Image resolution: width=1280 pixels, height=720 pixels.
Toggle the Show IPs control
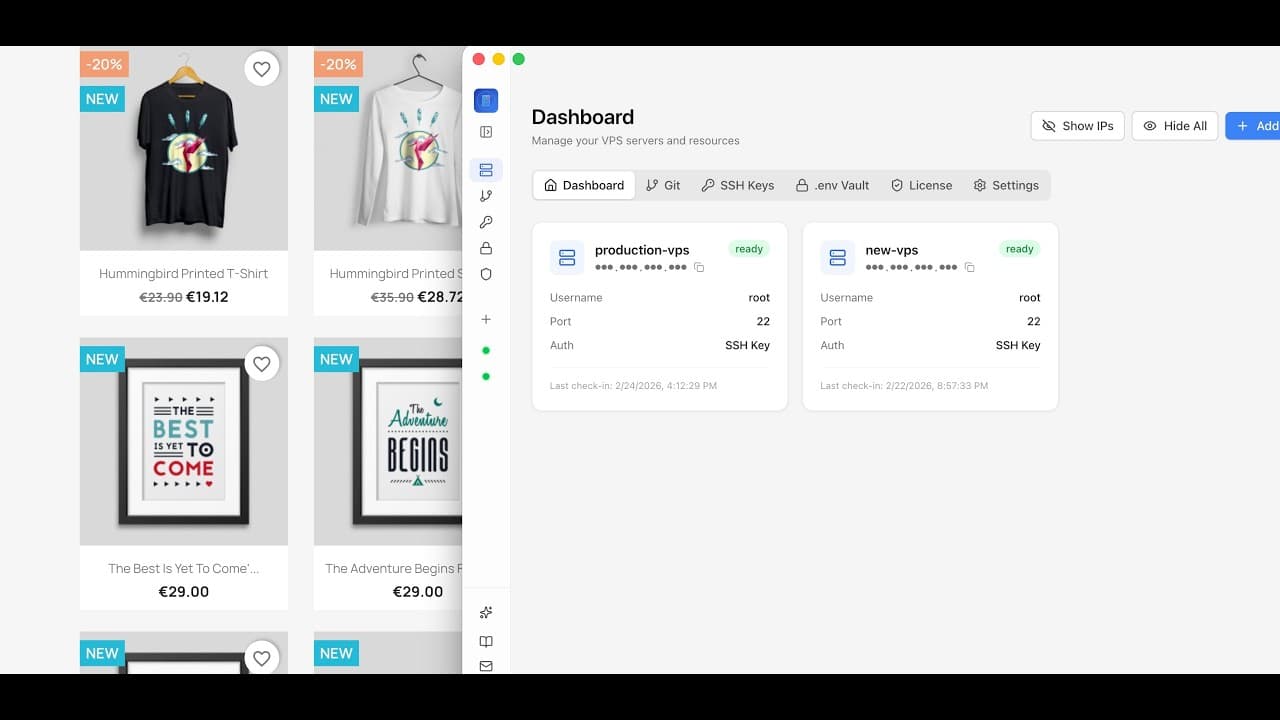[1077, 126]
